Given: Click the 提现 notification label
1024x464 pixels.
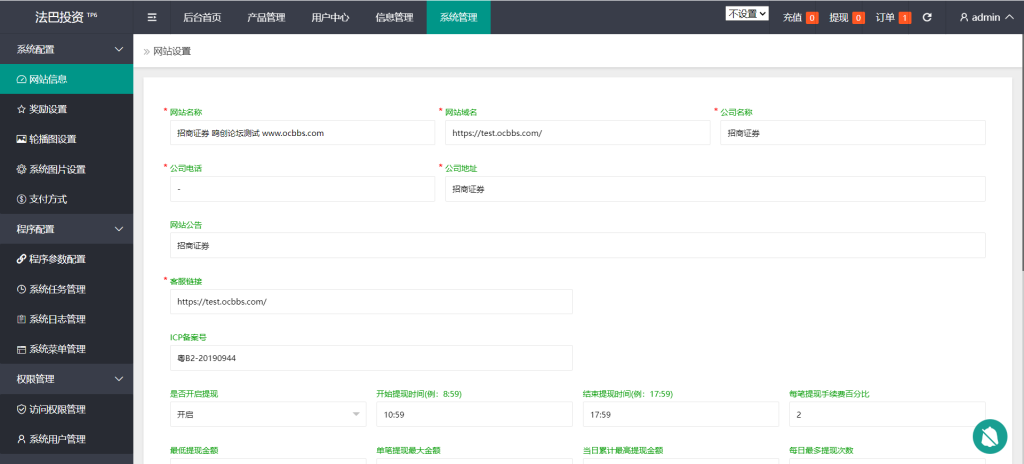Looking at the screenshot, I should pos(839,18).
